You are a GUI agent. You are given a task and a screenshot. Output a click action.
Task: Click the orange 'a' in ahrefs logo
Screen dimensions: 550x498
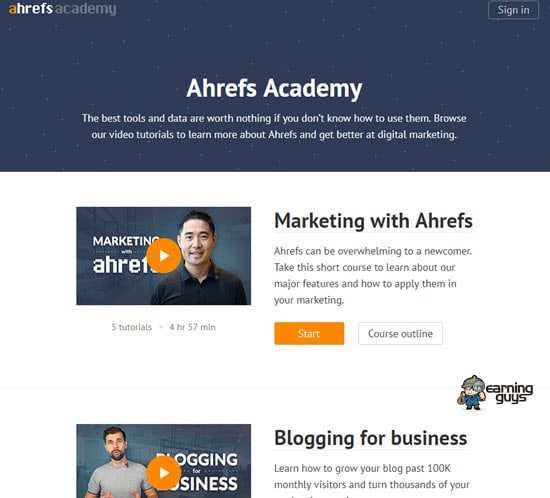pos(13,9)
